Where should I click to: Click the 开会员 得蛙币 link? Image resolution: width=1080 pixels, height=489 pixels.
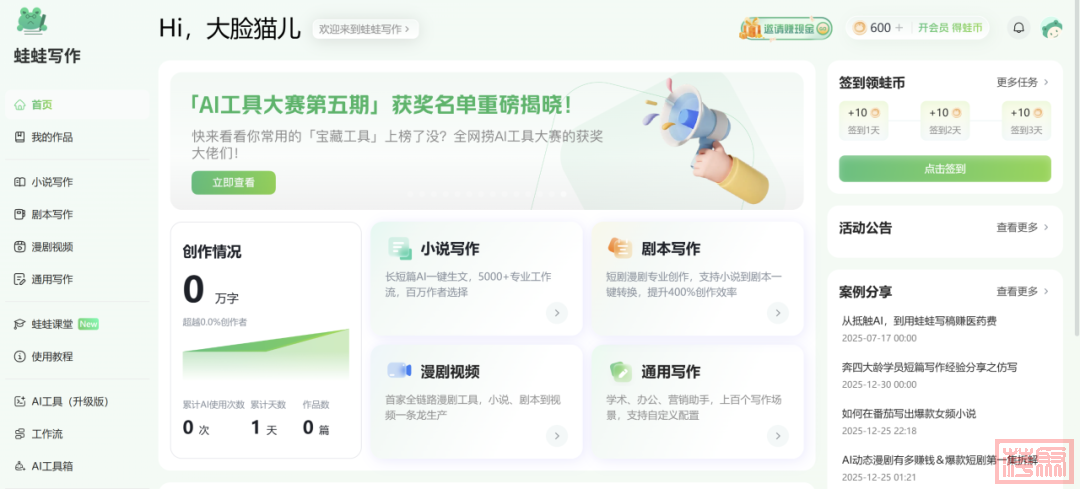pos(950,28)
